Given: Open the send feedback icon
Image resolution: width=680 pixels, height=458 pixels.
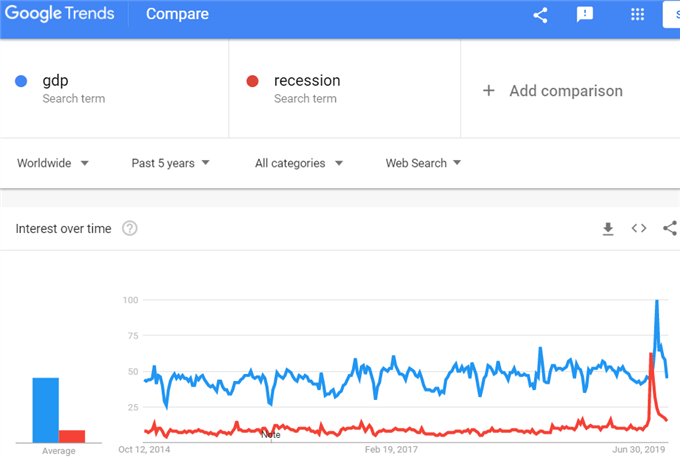Looking at the screenshot, I should tap(585, 14).
